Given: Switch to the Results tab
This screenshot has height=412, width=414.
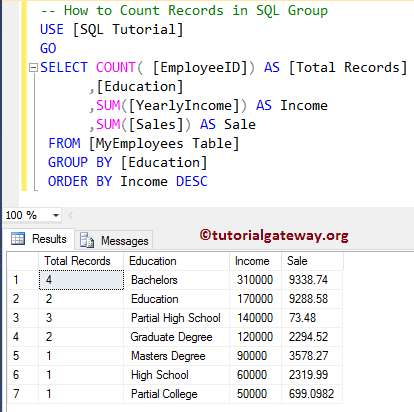Looking at the screenshot, I should pos(40,239).
